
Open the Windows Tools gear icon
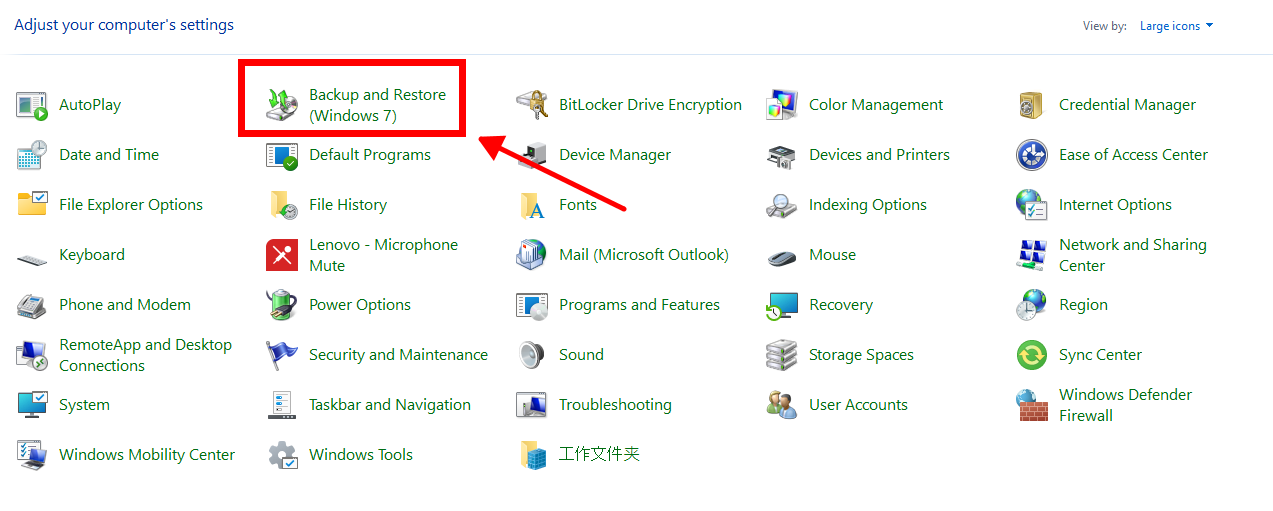click(282, 455)
